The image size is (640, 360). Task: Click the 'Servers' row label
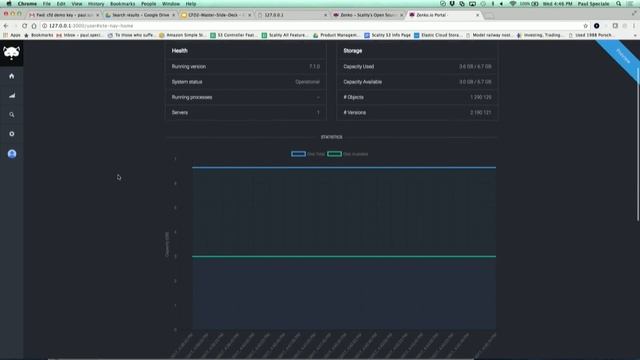click(180, 113)
